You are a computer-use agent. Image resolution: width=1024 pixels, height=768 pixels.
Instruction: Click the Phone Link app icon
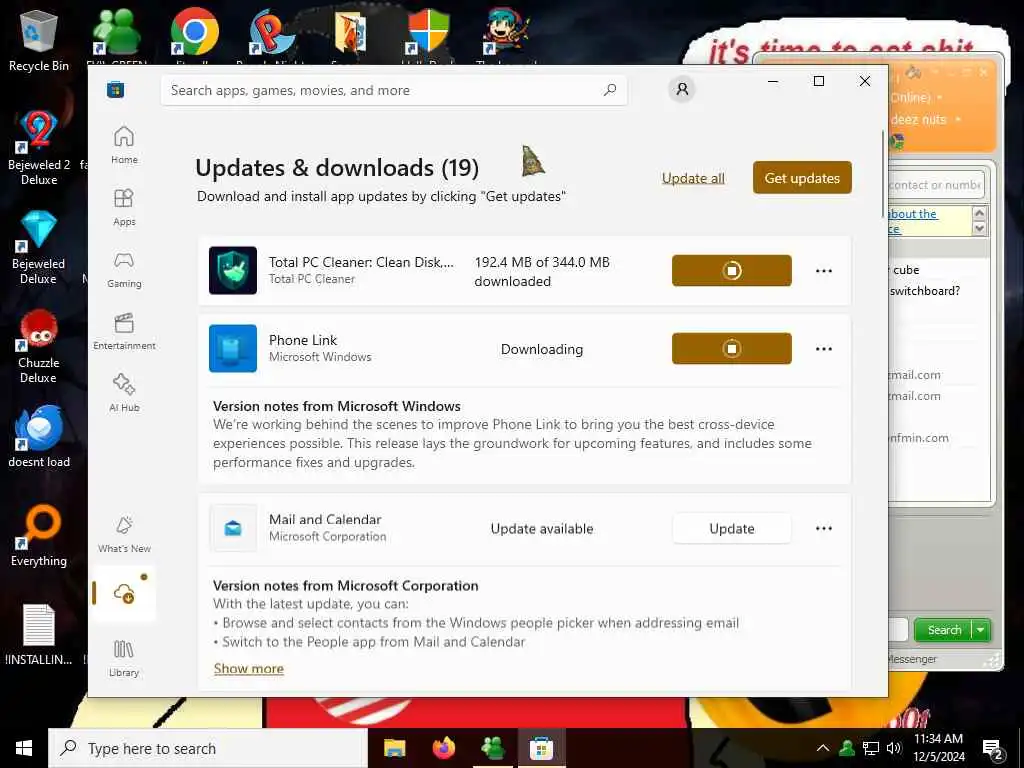[232, 348]
